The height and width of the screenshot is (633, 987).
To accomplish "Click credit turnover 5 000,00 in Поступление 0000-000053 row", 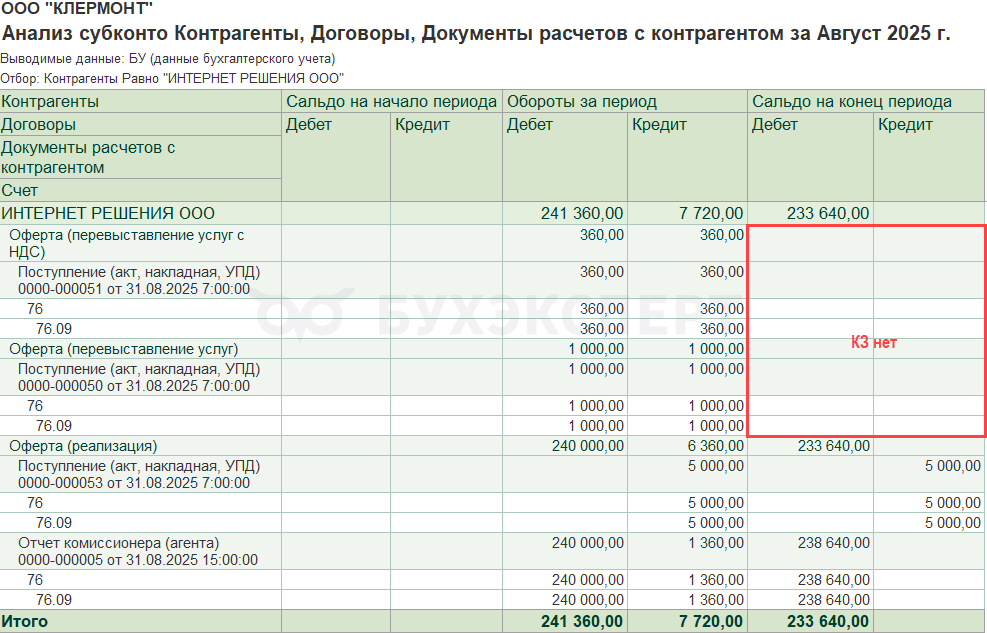I will pos(716,466).
